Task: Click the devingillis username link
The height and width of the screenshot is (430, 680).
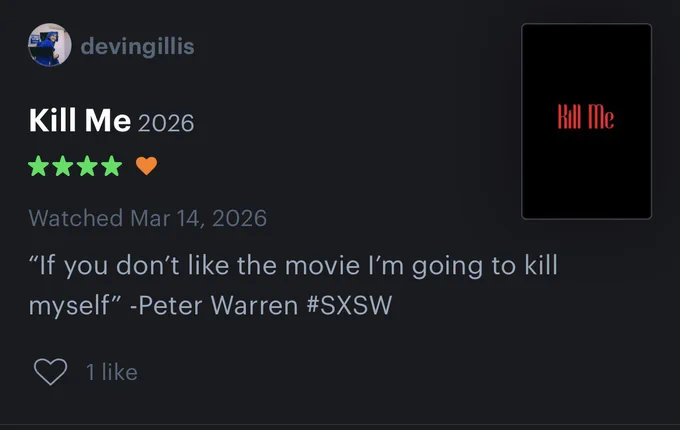Action: tap(137, 46)
